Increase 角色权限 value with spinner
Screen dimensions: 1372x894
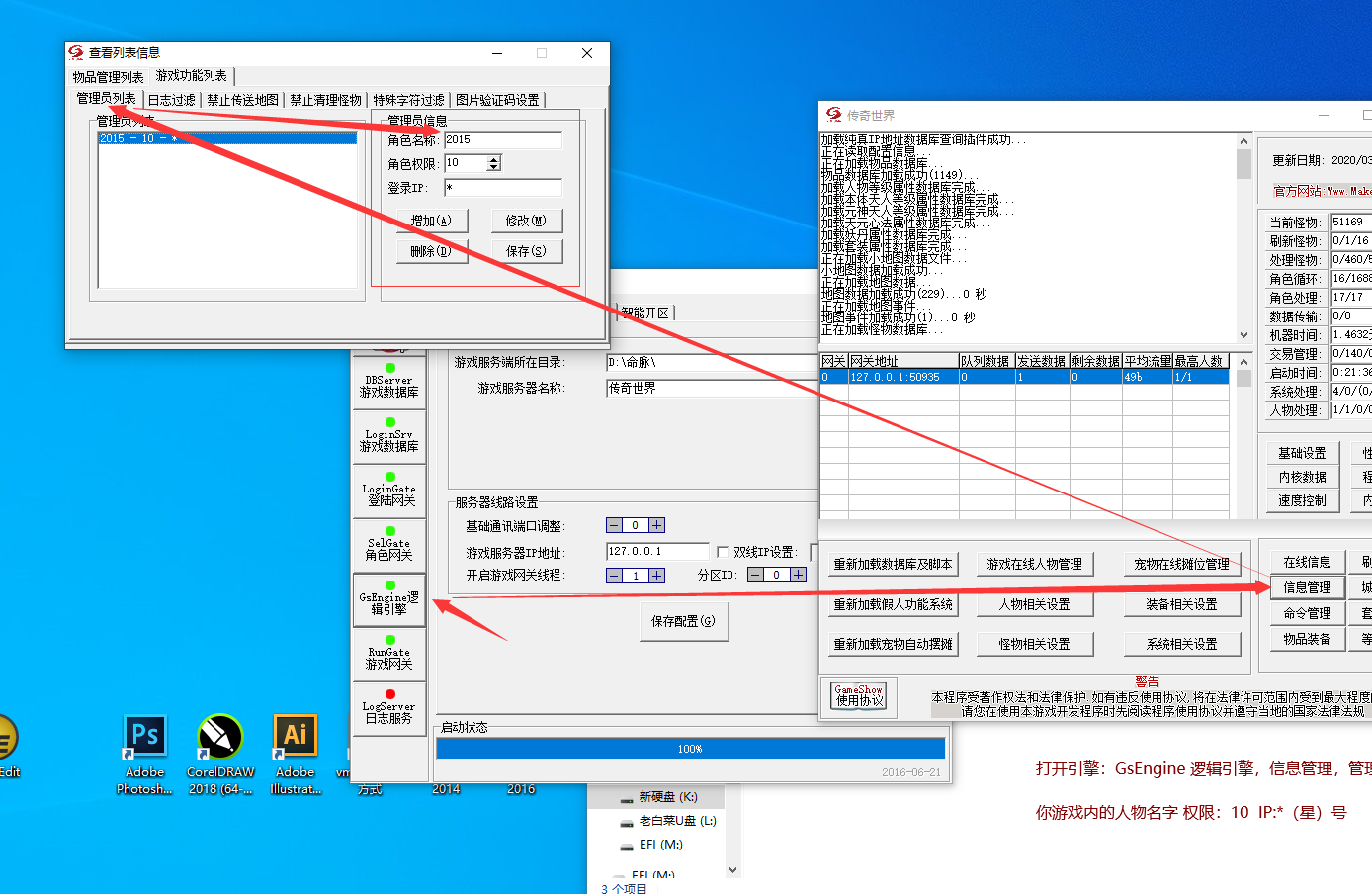coord(494,159)
